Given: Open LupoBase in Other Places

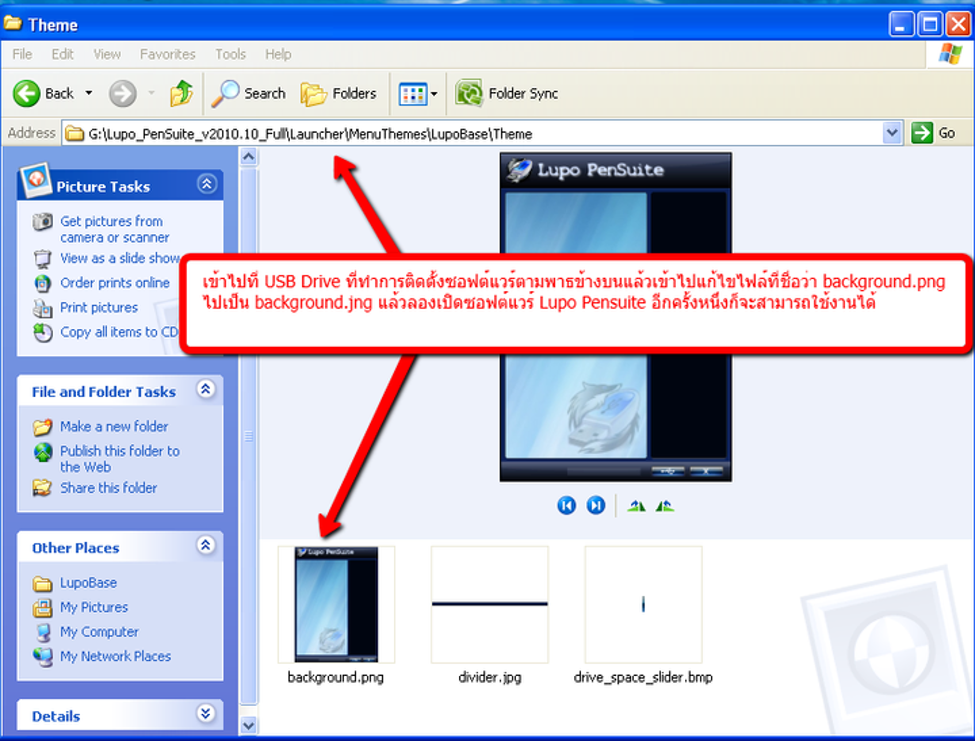Looking at the screenshot, I should 88,583.
